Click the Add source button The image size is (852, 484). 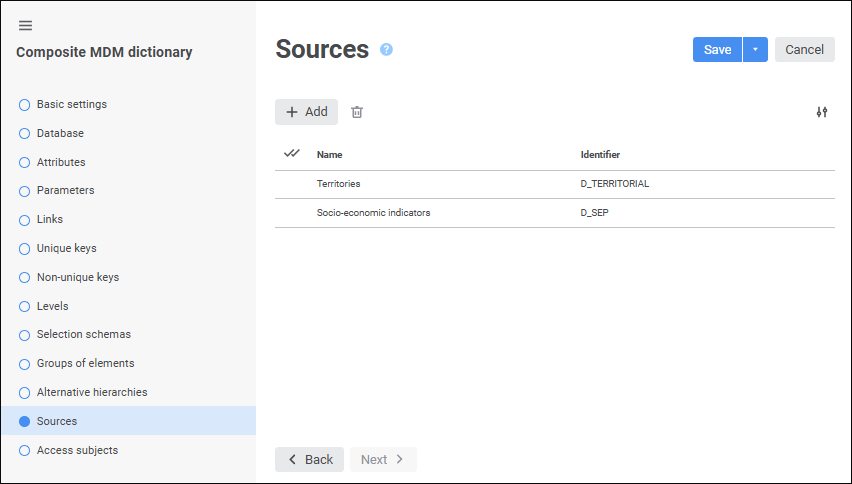tap(306, 112)
